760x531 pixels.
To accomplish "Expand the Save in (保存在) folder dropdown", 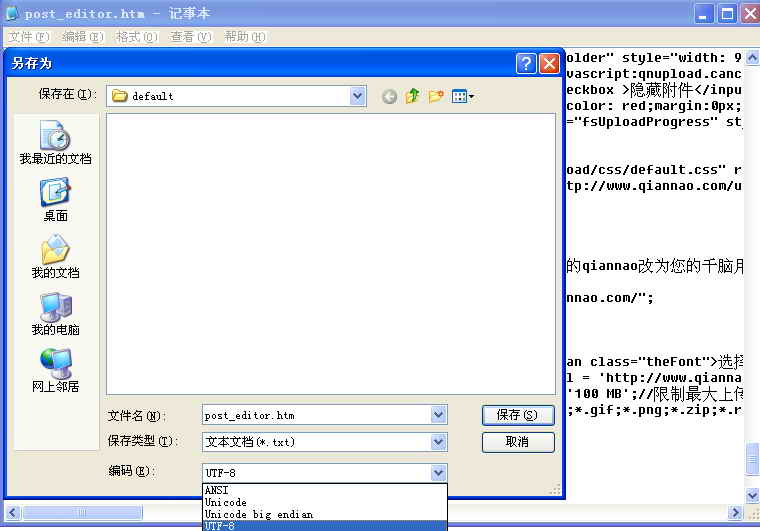I will tap(357, 96).
